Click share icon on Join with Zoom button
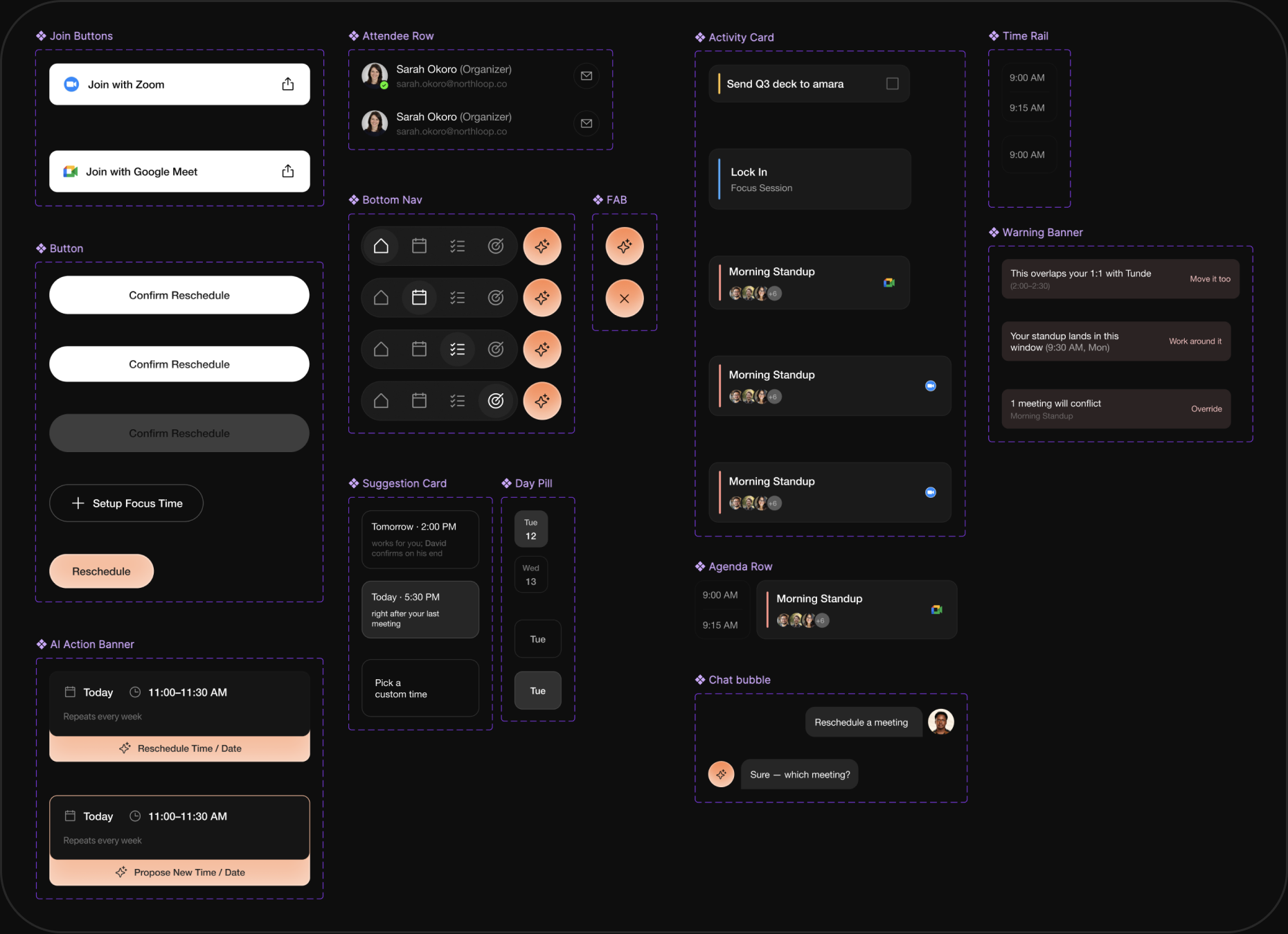 click(288, 84)
